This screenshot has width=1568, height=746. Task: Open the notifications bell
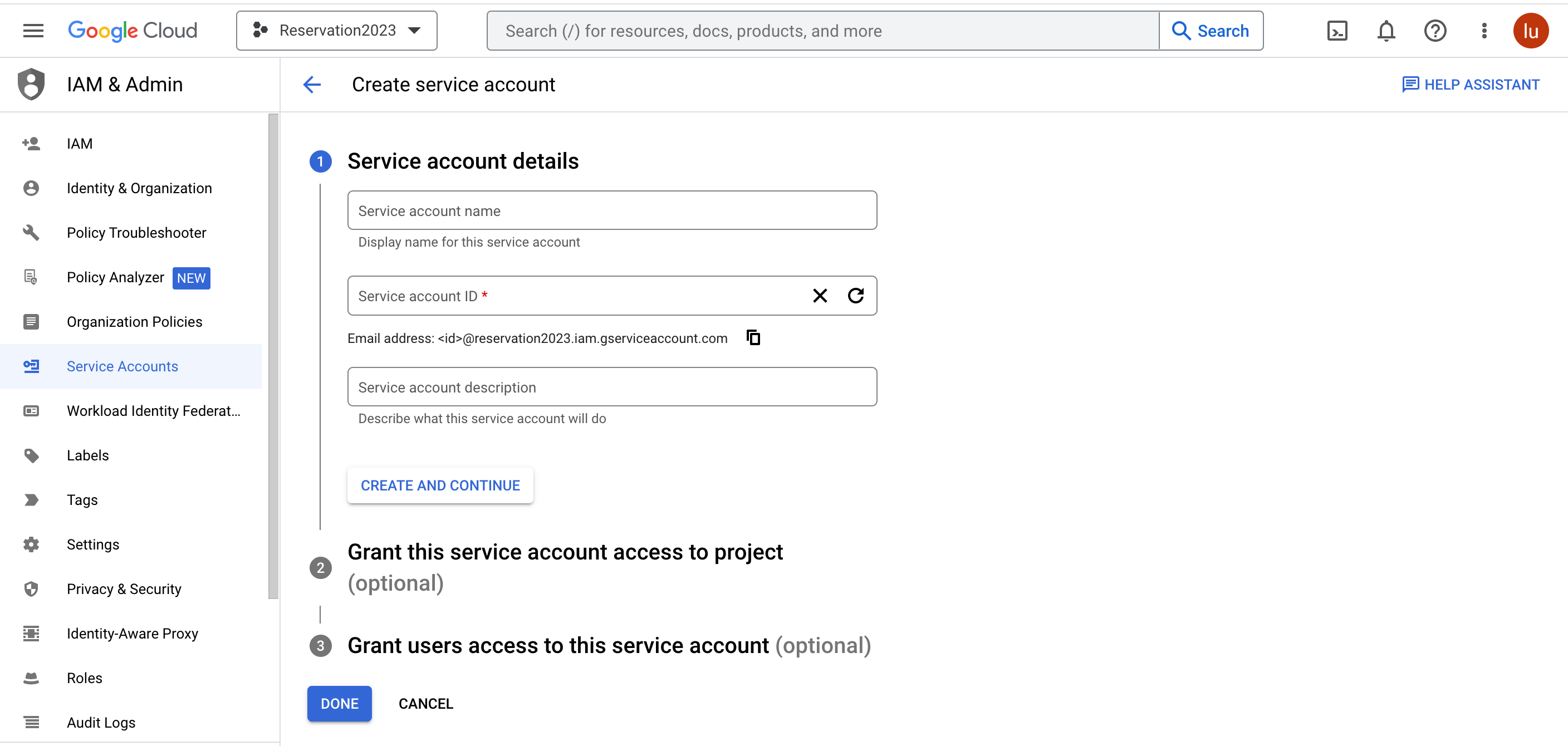pyautogui.click(x=1385, y=31)
